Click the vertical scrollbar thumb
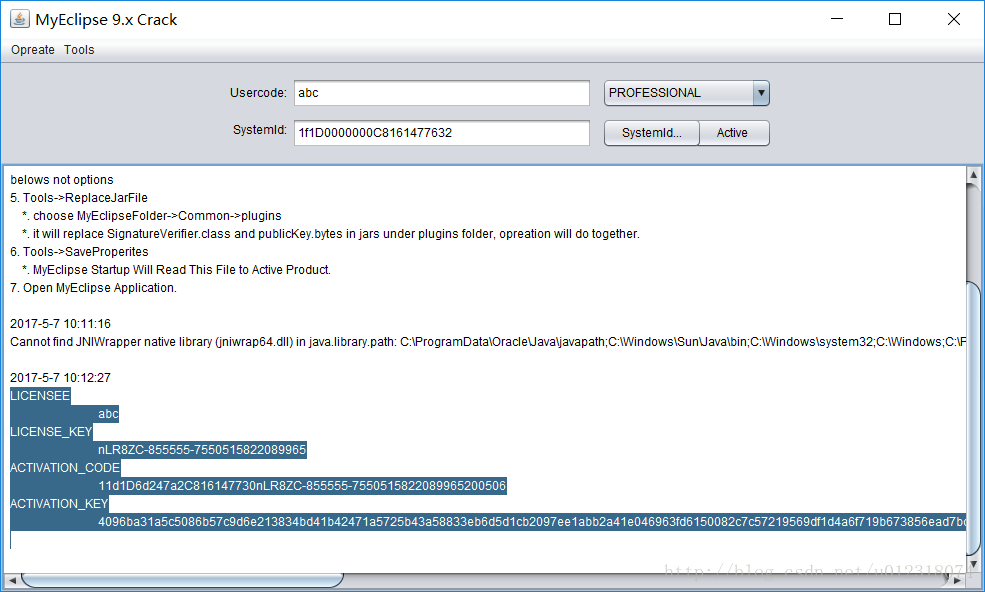 coord(973,419)
